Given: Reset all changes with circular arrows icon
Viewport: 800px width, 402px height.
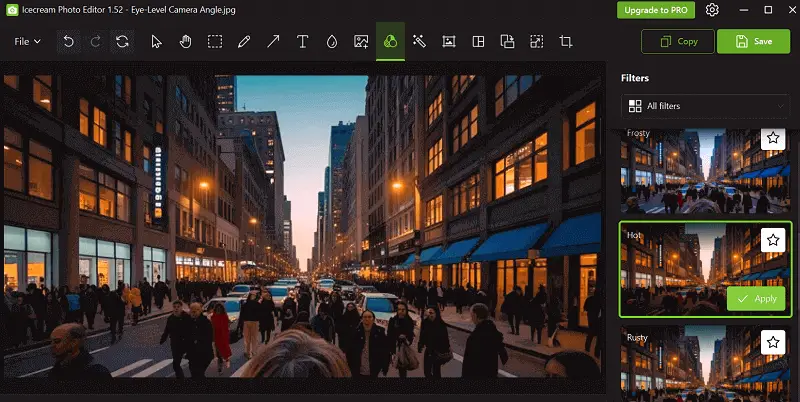Looking at the screenshot, I should pyautogui.click(x=122, y=42).
